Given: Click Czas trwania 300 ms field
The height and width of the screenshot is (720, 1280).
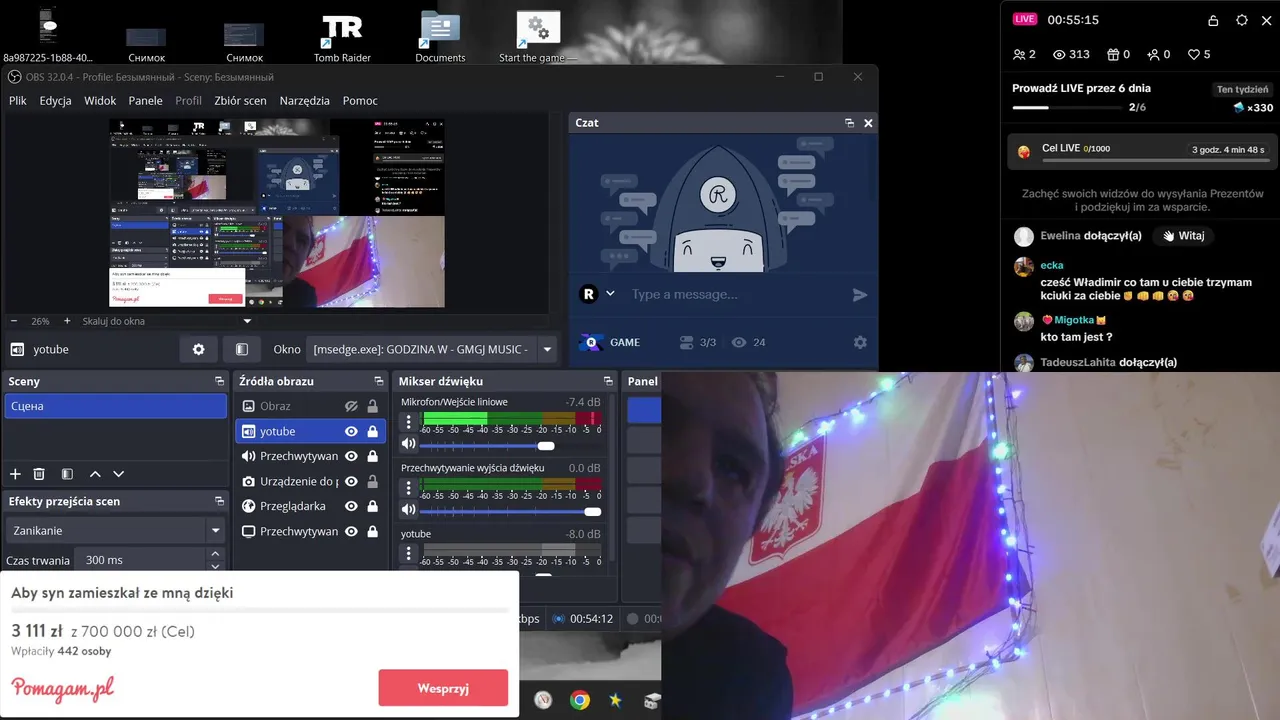Looking at the screenshot, I should point(142,560).
